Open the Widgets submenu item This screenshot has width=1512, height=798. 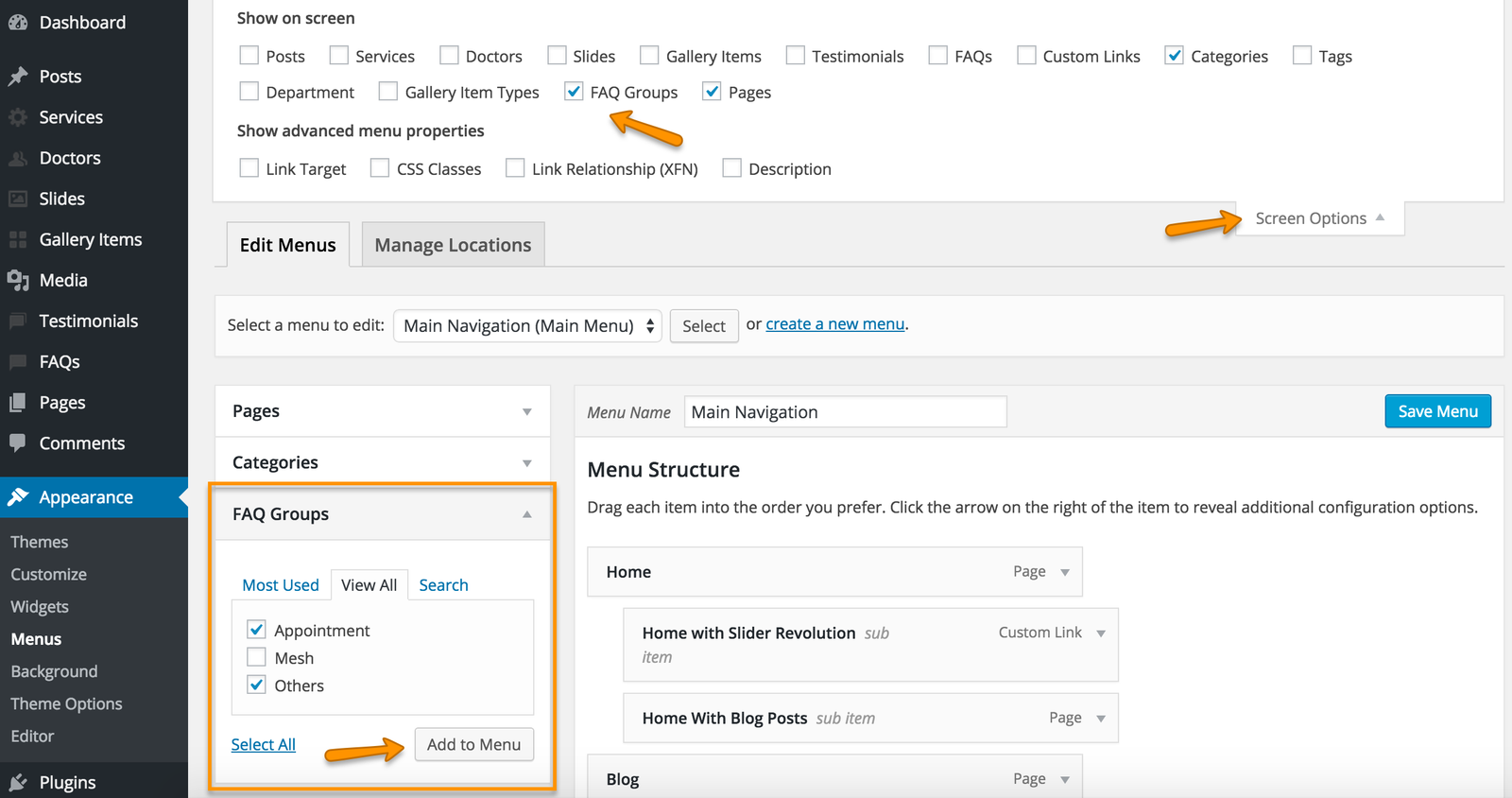click(40, 606)
